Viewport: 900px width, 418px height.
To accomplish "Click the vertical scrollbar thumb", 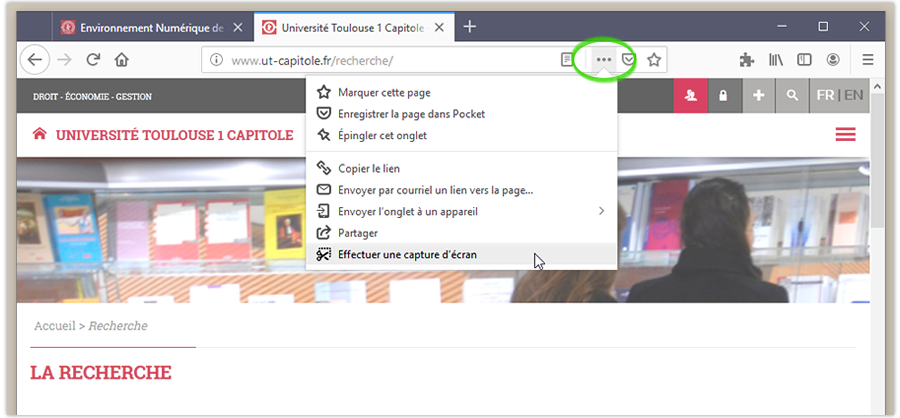I will pyautogui.click(x=876, y=161).
